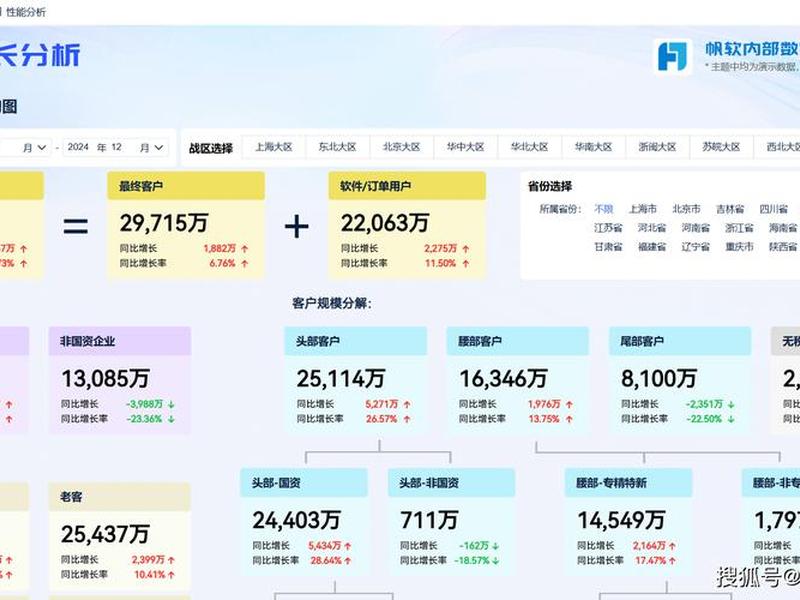Click the 头部-非国资 card header
This screenshot has width=800, height=600.
[x=452, y=483]
